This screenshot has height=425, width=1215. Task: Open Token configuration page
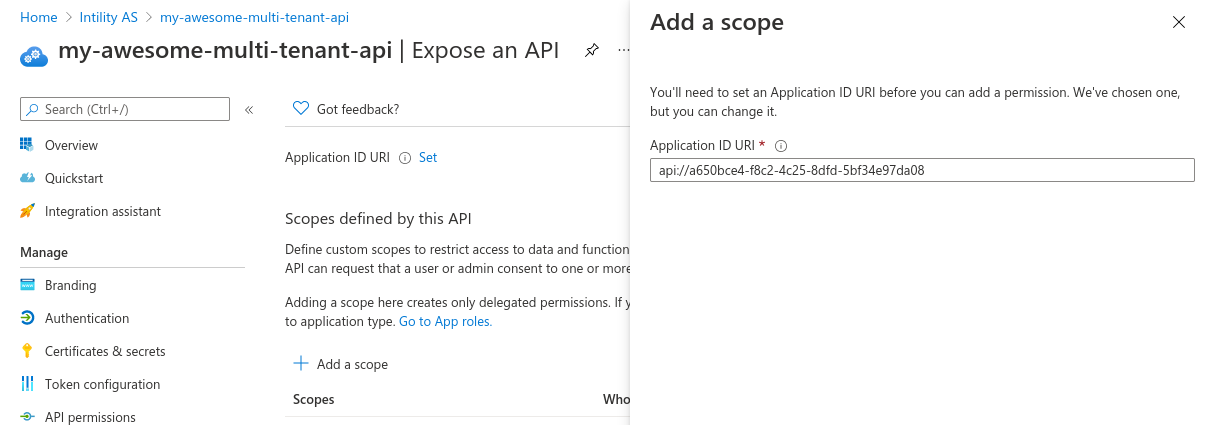tap(102, 384)
